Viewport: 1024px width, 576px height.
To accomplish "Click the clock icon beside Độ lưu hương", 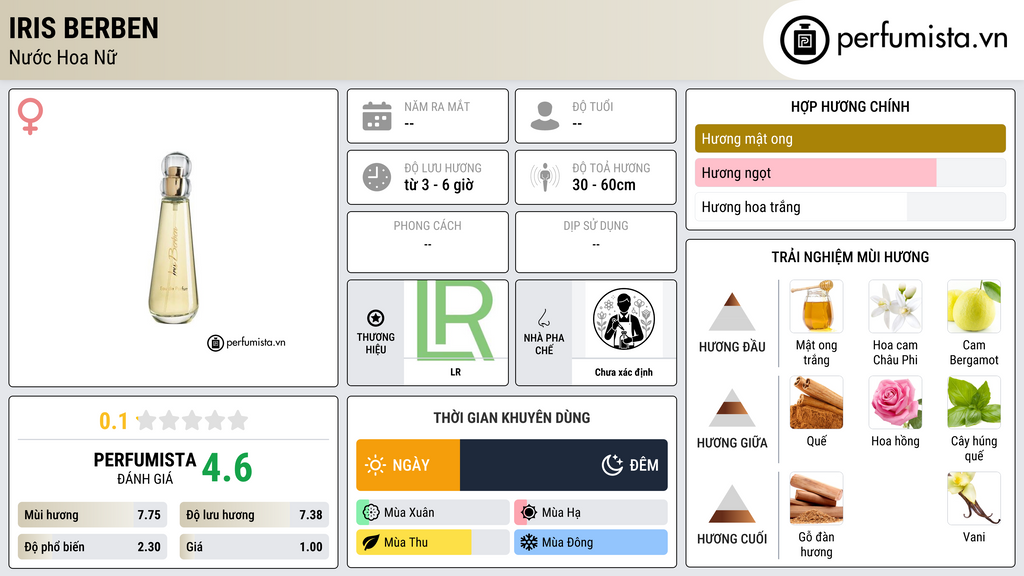I will (377, 177).
